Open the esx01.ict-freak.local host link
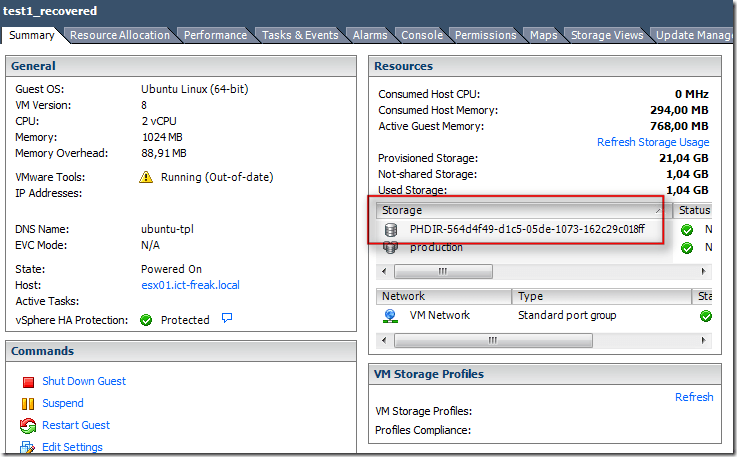The height and width of the screenshot is (457, 737). 190,285
